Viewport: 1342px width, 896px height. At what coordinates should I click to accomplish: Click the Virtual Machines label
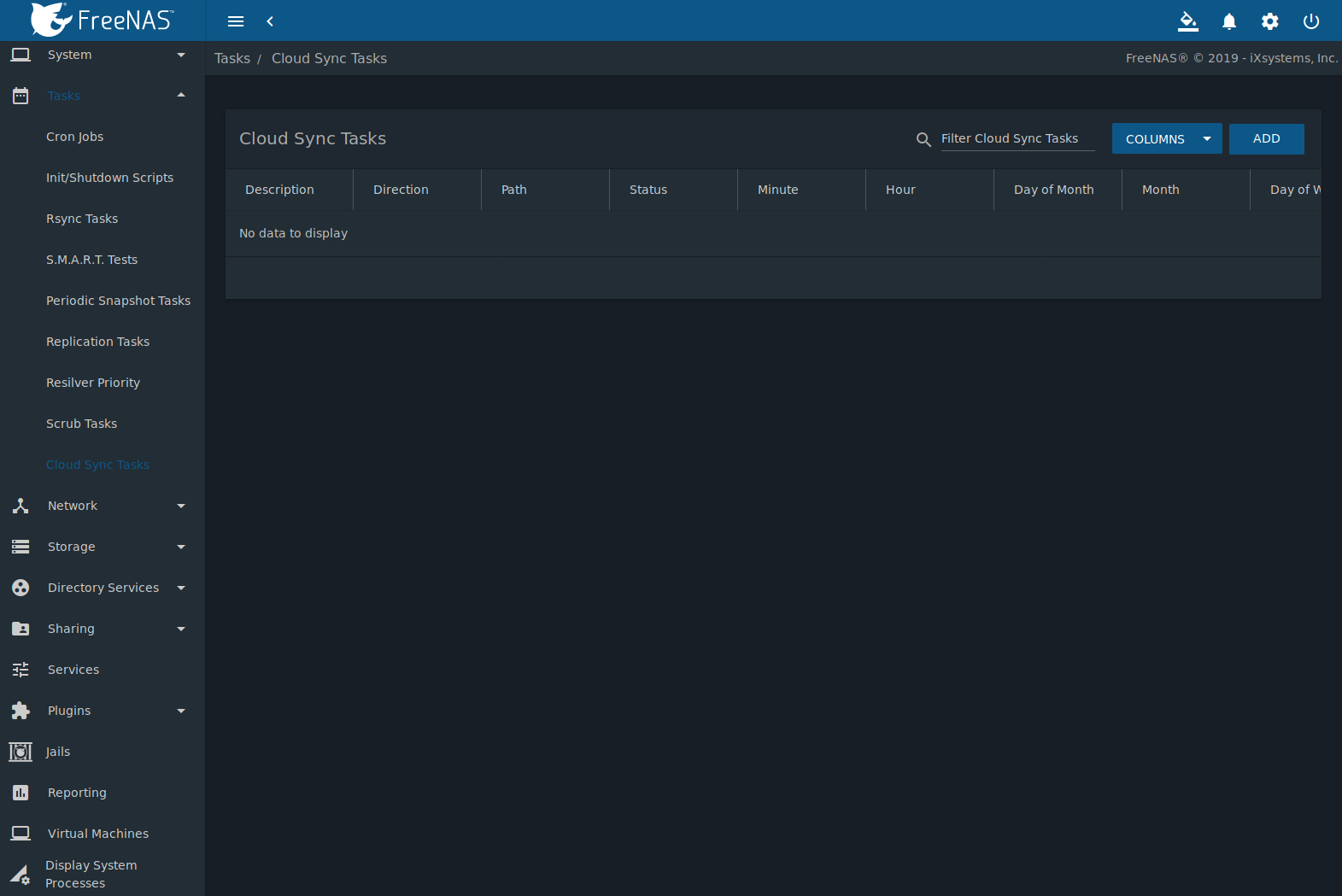click(98, 834)
